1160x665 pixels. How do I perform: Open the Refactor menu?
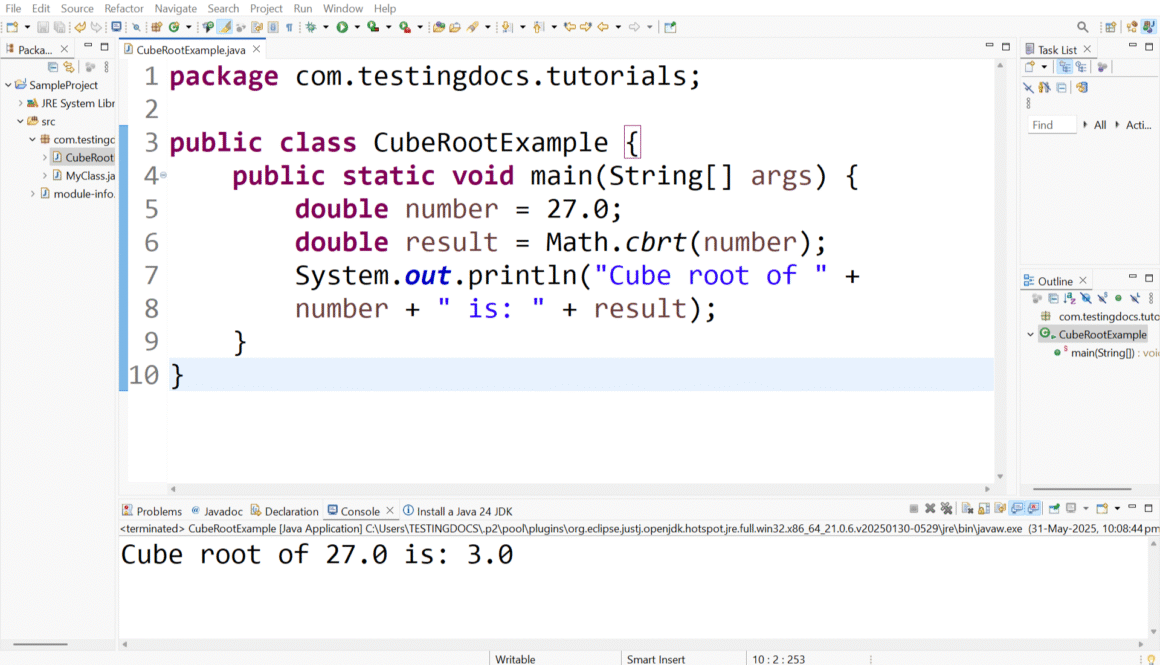(124, 9)
